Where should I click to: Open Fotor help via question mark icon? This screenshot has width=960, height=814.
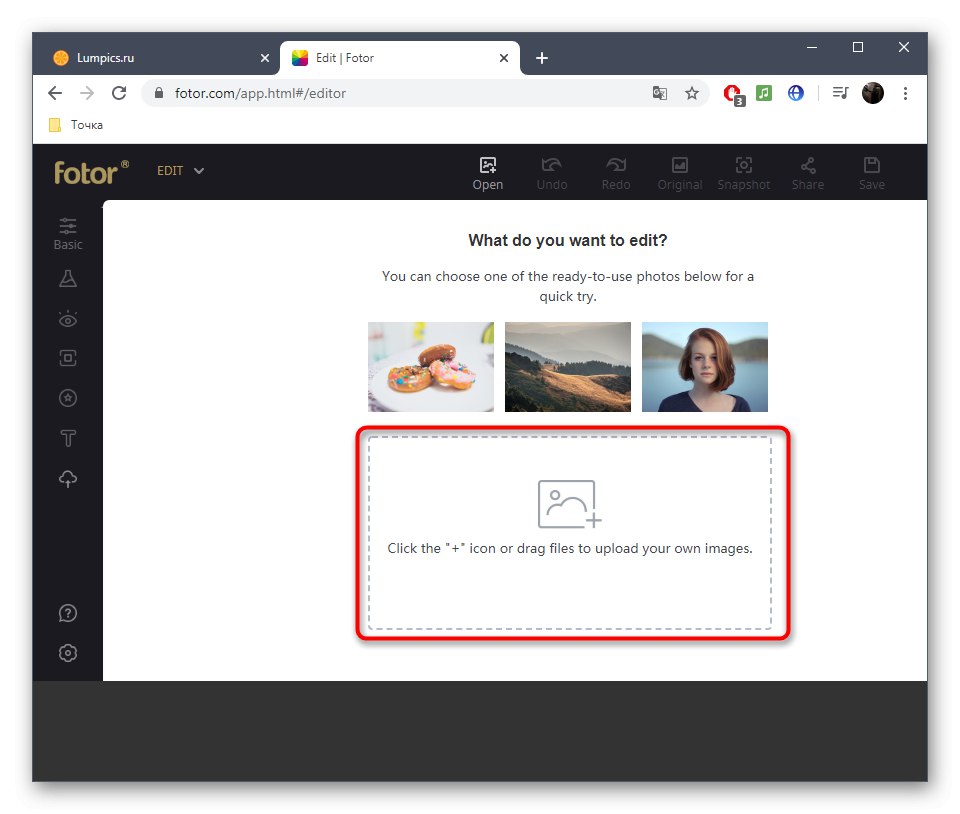pyautogui.click(x=67, y=612)
